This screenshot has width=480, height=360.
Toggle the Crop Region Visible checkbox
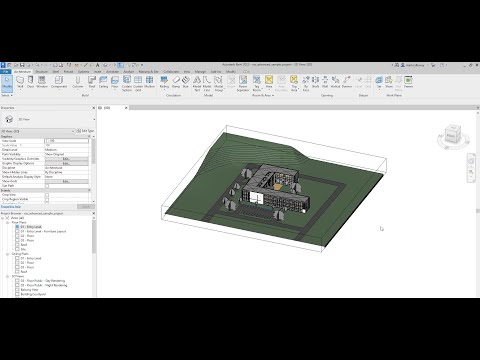pyautogui.click(x=47, y=200)
